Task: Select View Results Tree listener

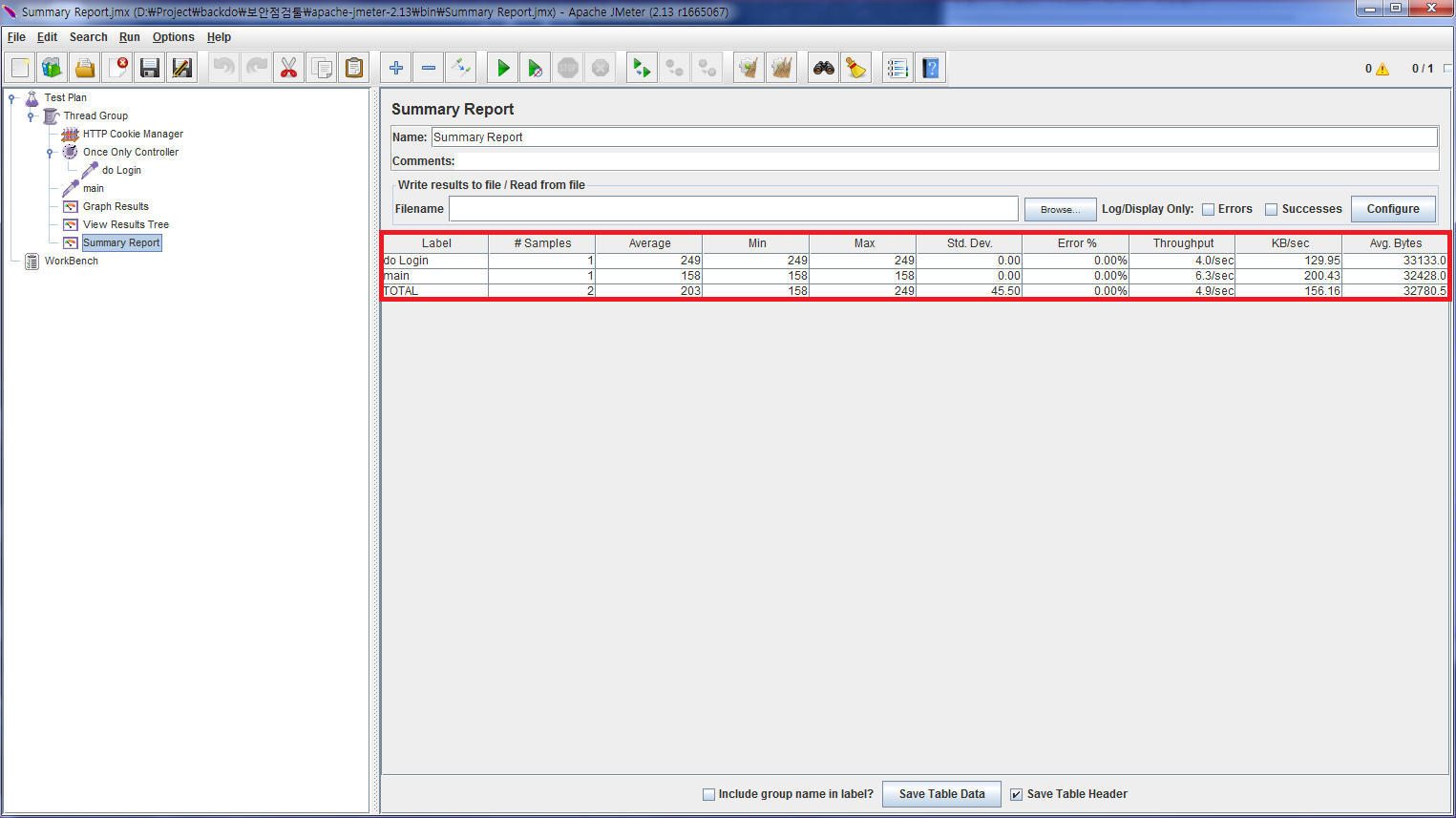Action: pos(125,224)
